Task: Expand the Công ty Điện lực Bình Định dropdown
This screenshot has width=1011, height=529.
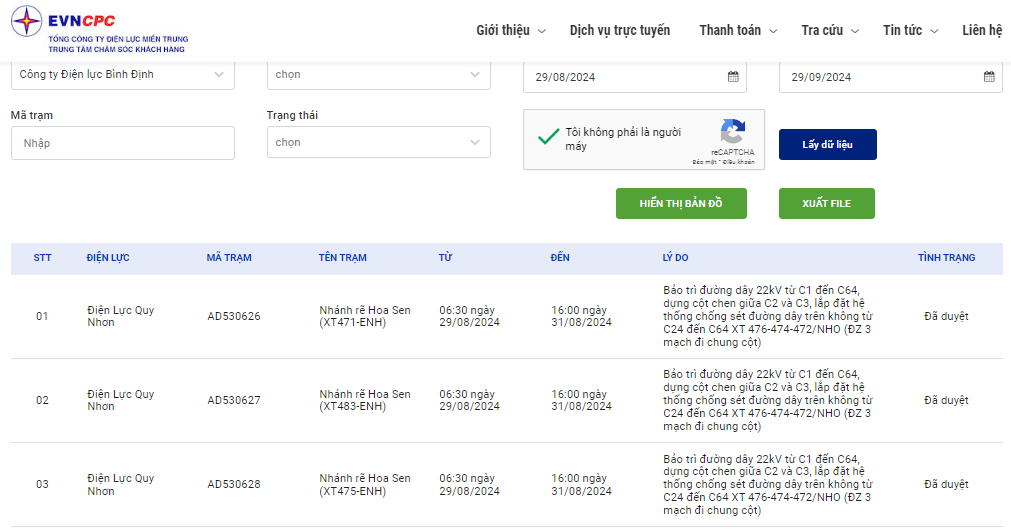Action: [123, 74]
